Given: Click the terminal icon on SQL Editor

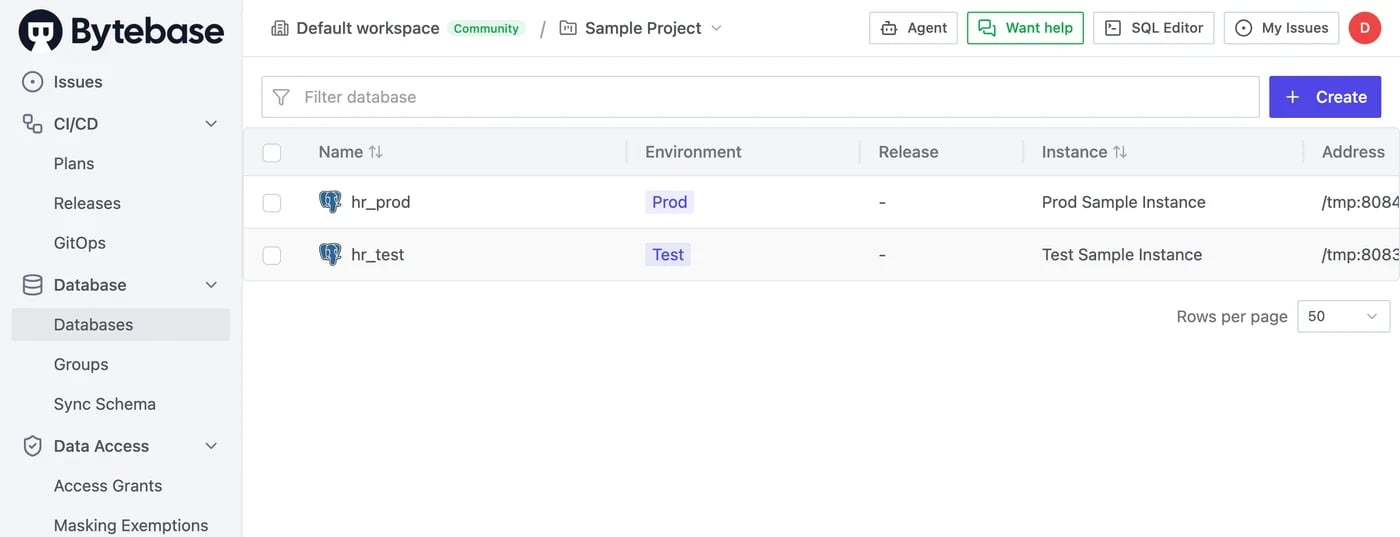Looking at the screenshot, I should pos(1113,28).
